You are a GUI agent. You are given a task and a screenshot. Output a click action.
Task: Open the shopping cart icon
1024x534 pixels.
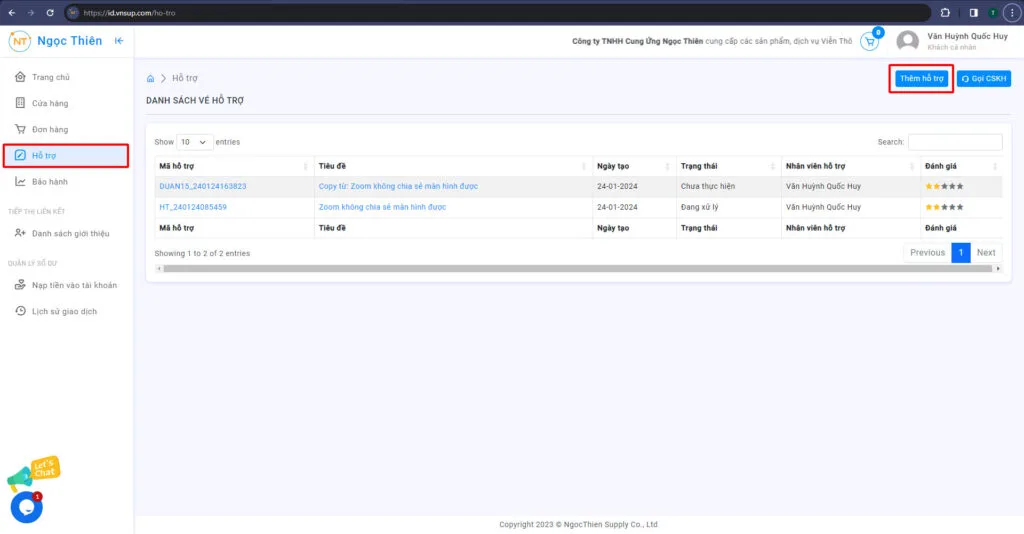tap(869, 42)
